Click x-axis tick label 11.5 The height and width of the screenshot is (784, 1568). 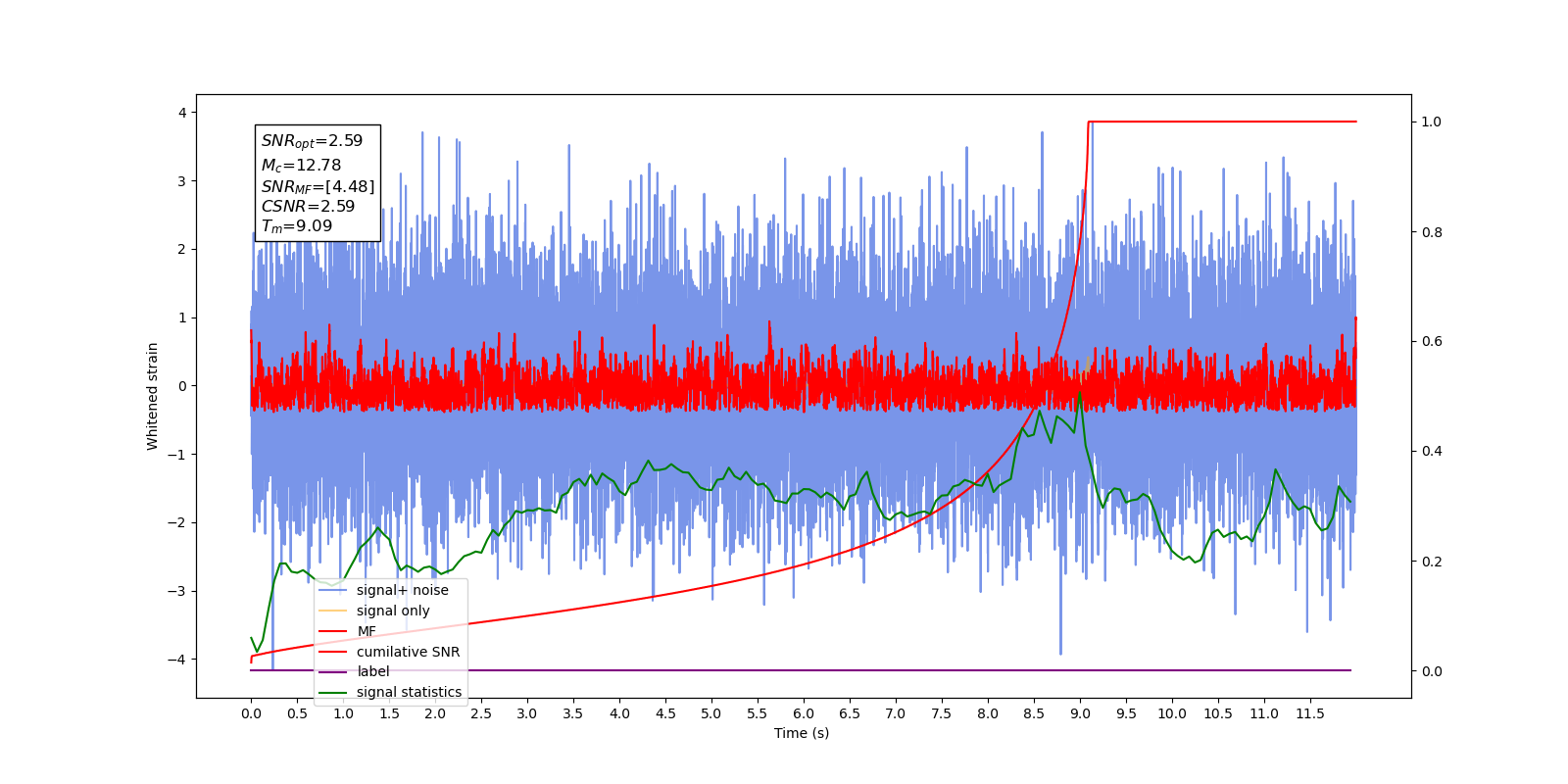pos(1310,713)
